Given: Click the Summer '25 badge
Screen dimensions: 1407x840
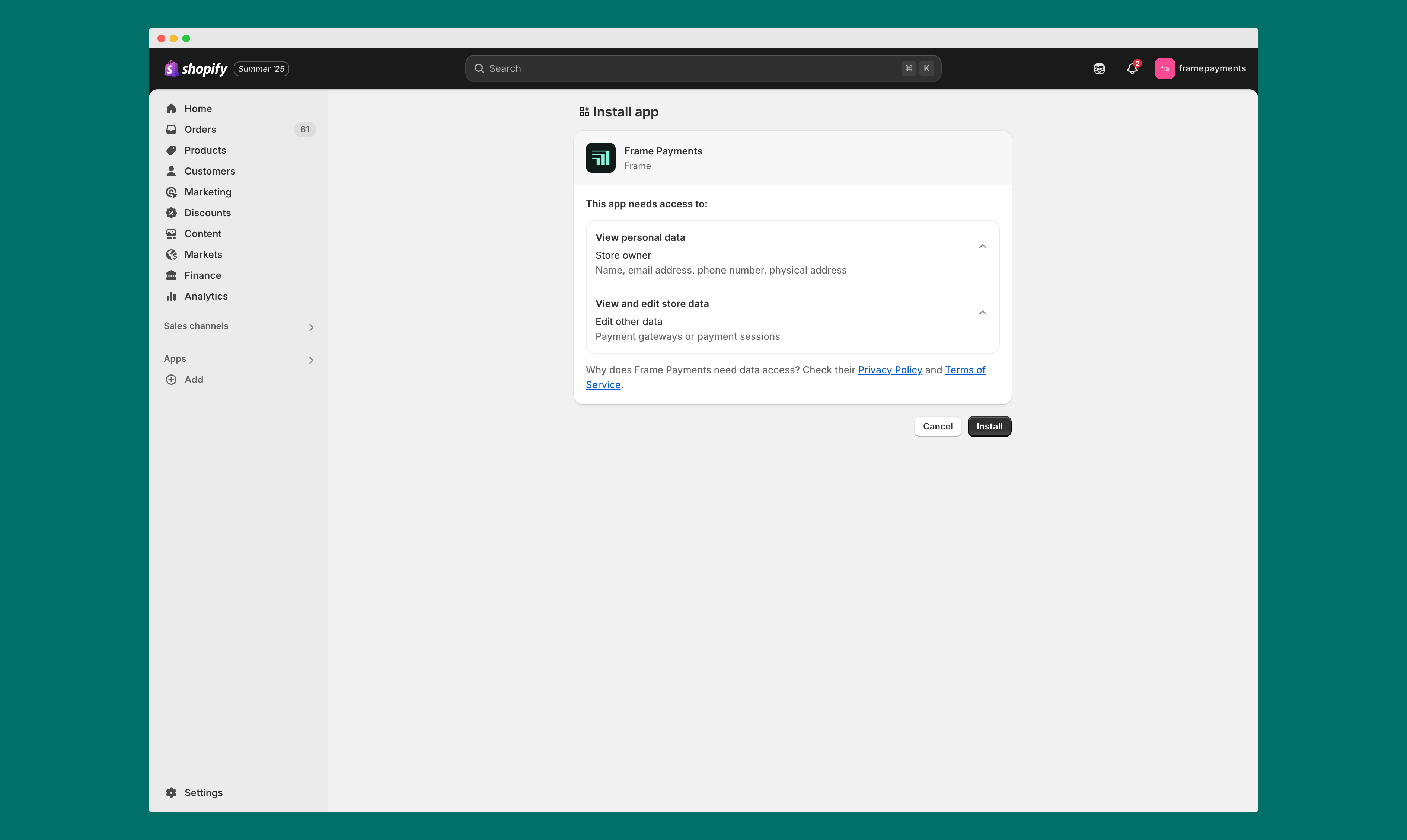Looking at the screenshot, I should click(261, 68).
